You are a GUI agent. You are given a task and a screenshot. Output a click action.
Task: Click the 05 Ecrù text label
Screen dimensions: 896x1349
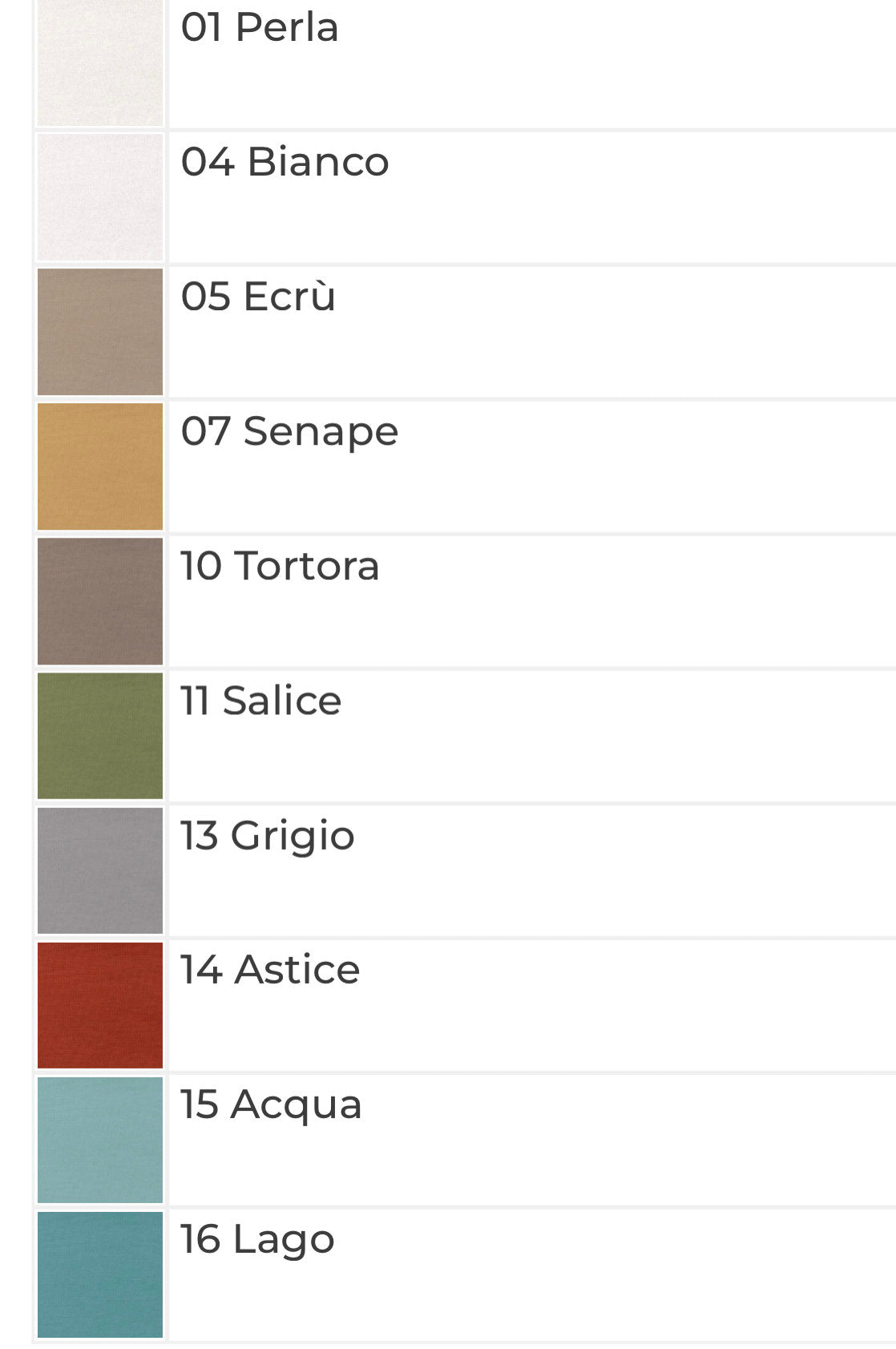click(258, 296)
